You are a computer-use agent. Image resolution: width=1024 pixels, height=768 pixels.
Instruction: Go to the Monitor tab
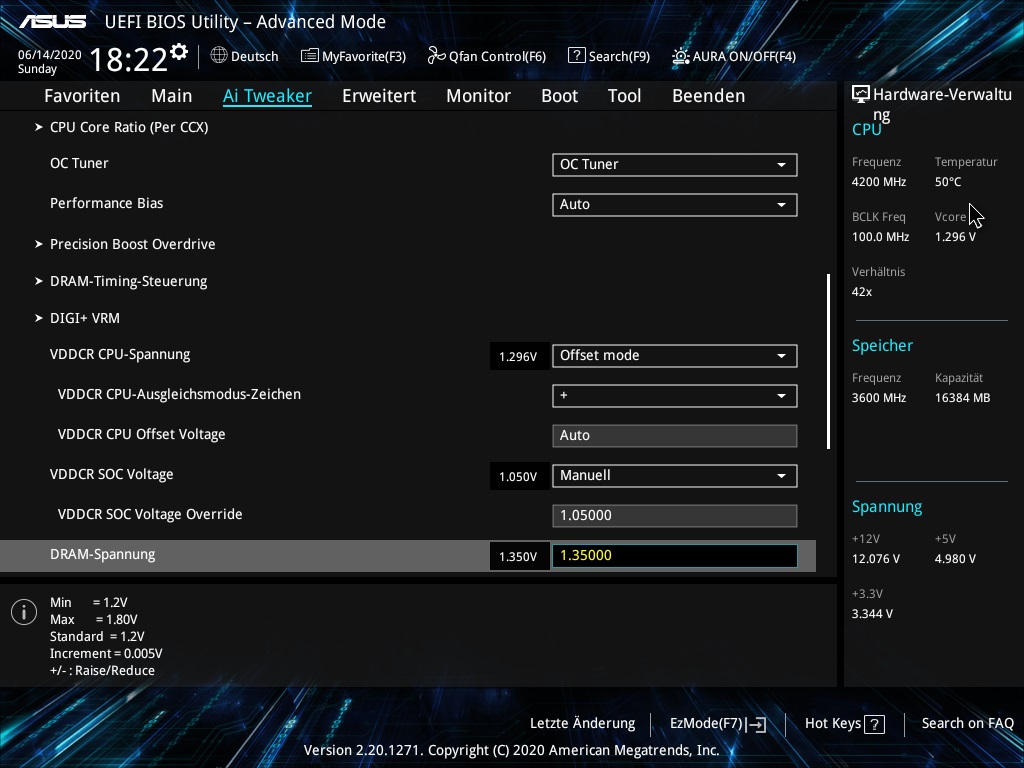pos(478,96)
